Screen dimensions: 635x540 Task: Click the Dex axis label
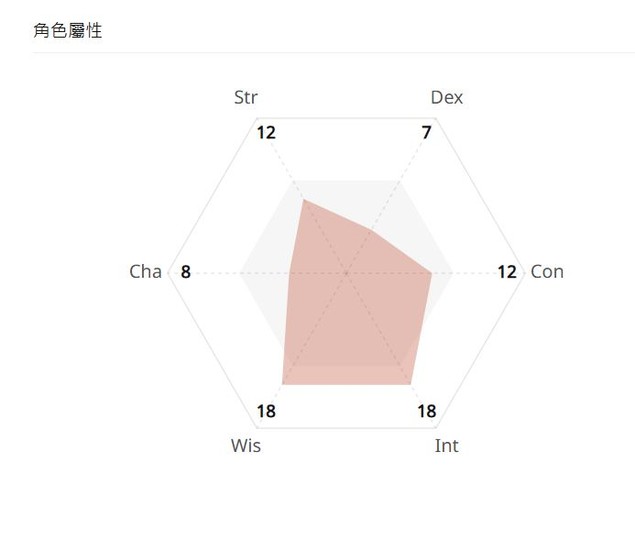click(447, 98)
